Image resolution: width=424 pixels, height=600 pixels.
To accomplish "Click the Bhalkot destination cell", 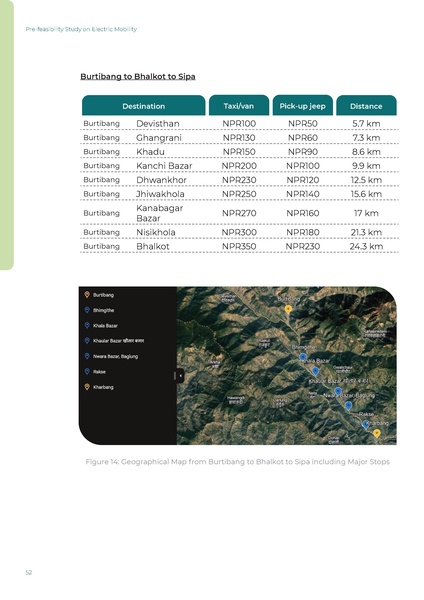I will 153,246.
